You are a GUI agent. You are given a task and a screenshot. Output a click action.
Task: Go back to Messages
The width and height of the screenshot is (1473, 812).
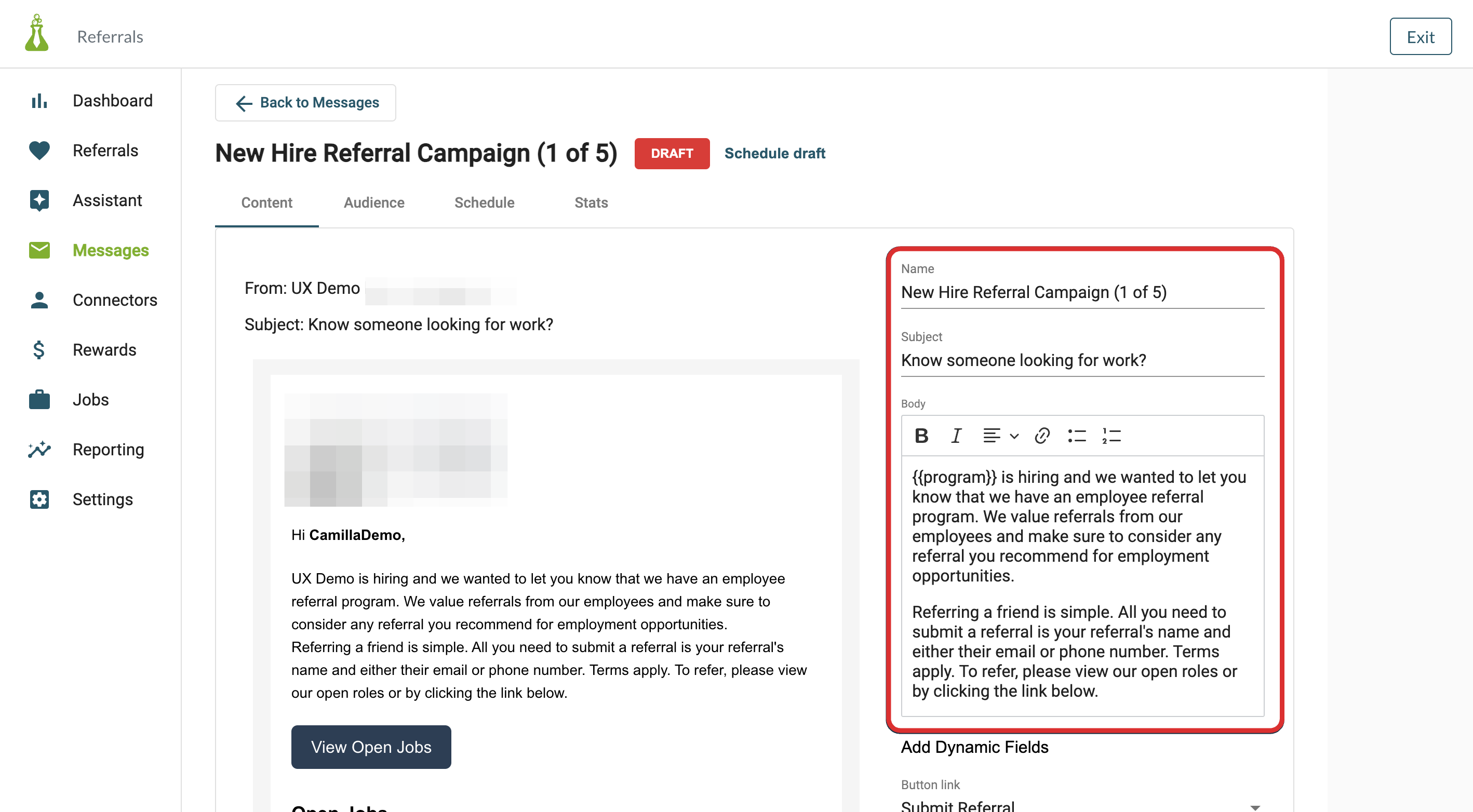(305, 103)
